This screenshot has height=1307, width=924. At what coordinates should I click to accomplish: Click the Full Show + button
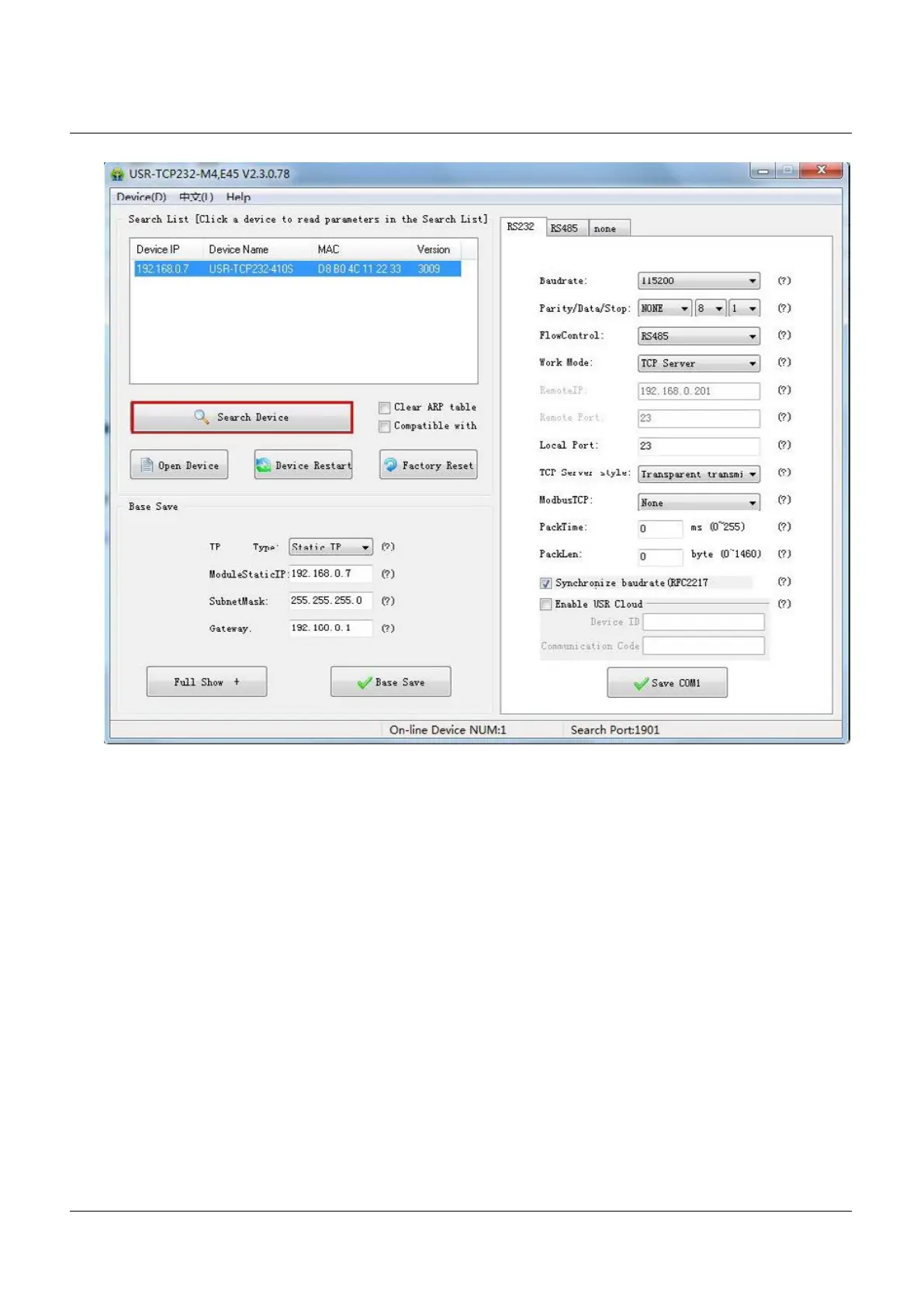(x=206, y=681)
